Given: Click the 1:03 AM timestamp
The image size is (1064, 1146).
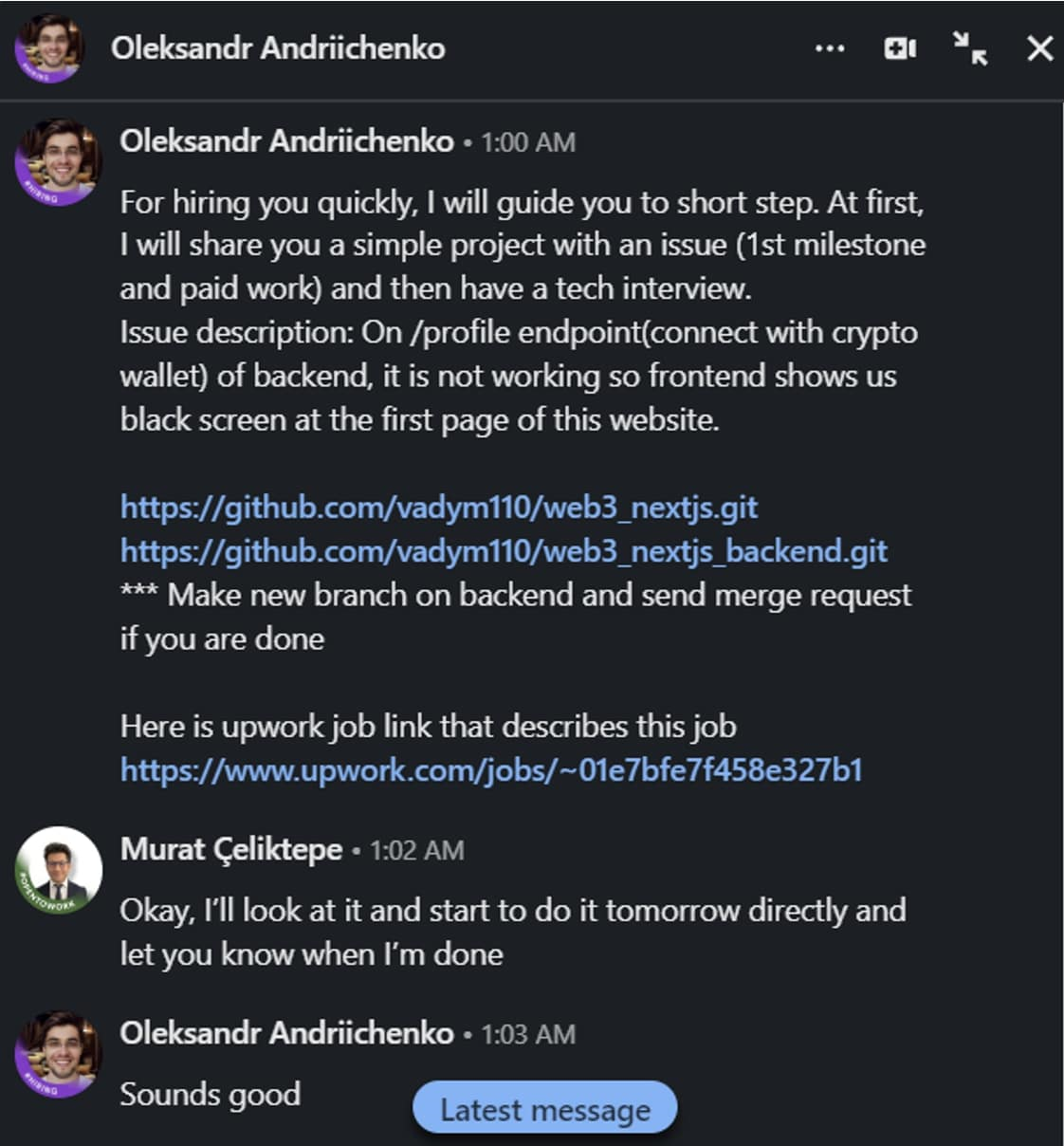Looking at the screenshot, I should point(528,1034).
